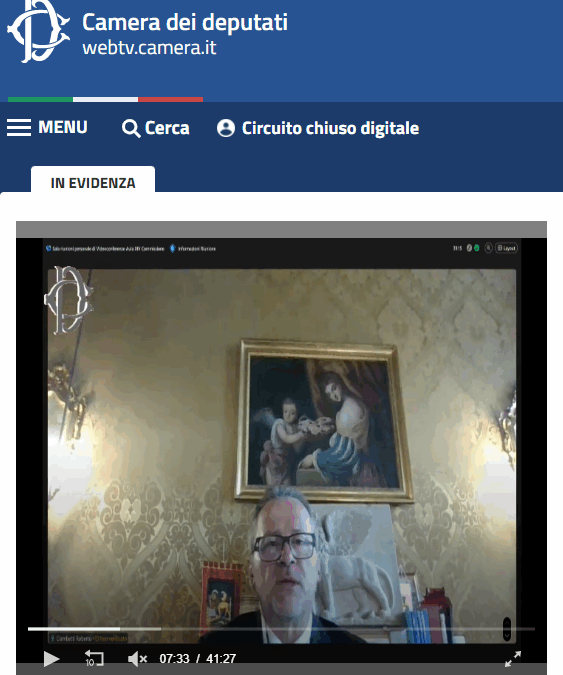The image size is (563, 675).
Task: Unmute the video audio
Action: pyautogui.click(x=138, y=658)
